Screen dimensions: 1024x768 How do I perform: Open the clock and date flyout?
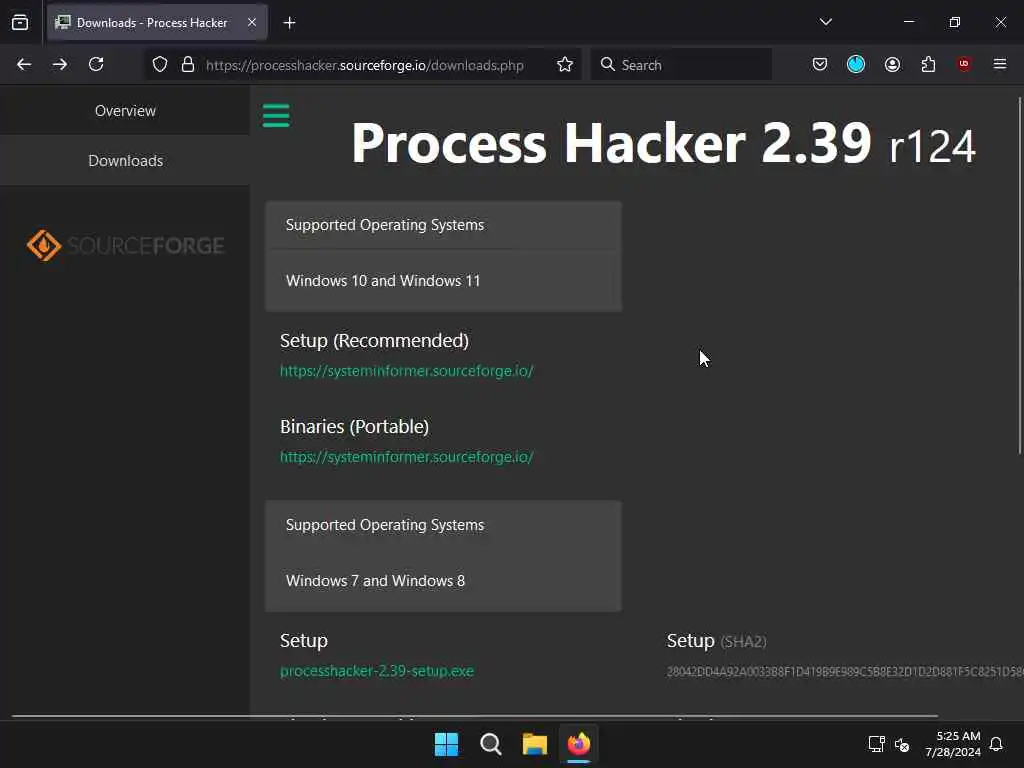pyautogui.click(x=953, y=744)
